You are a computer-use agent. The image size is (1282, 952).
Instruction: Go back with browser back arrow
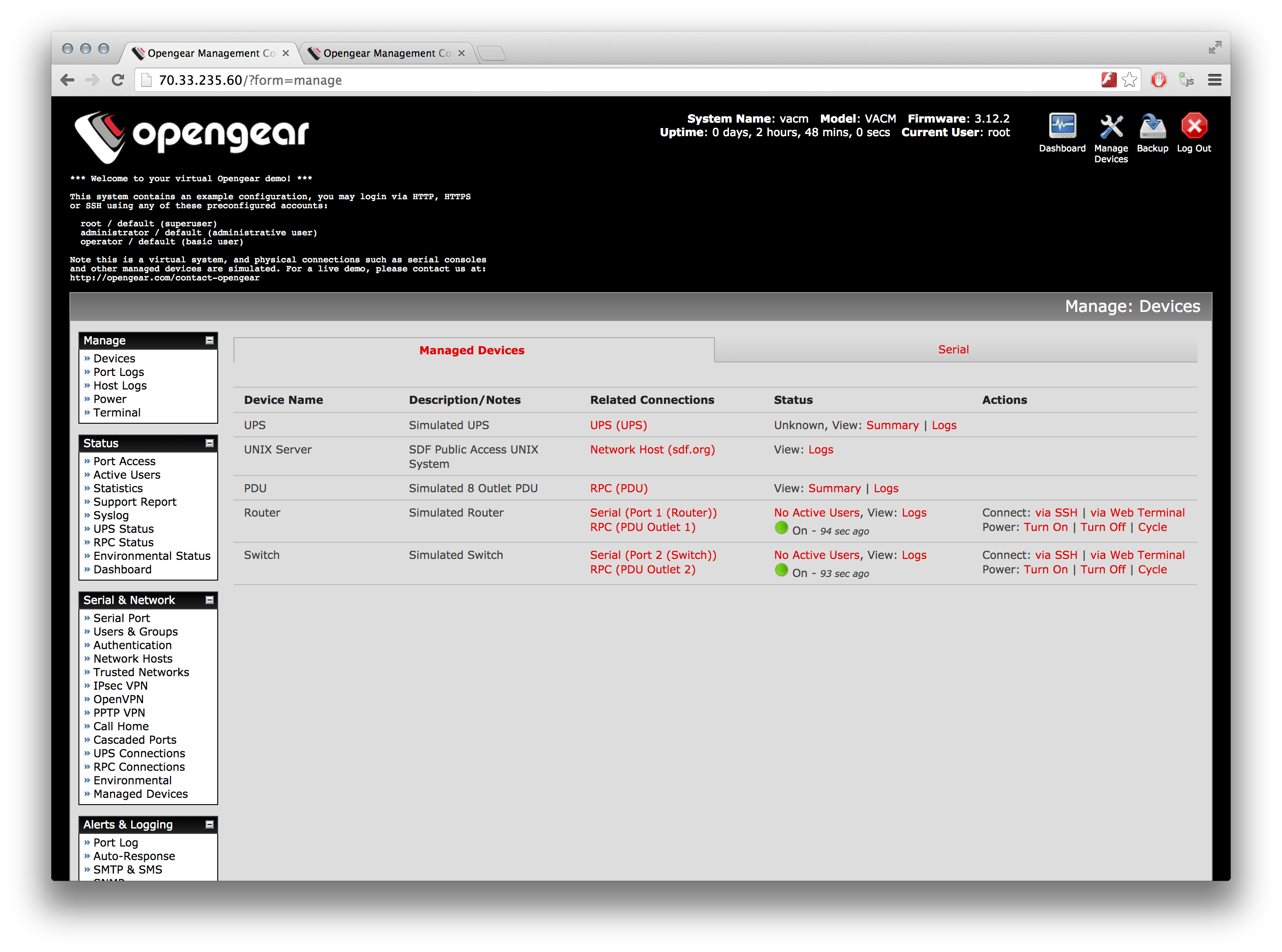(x=68, y=80)
